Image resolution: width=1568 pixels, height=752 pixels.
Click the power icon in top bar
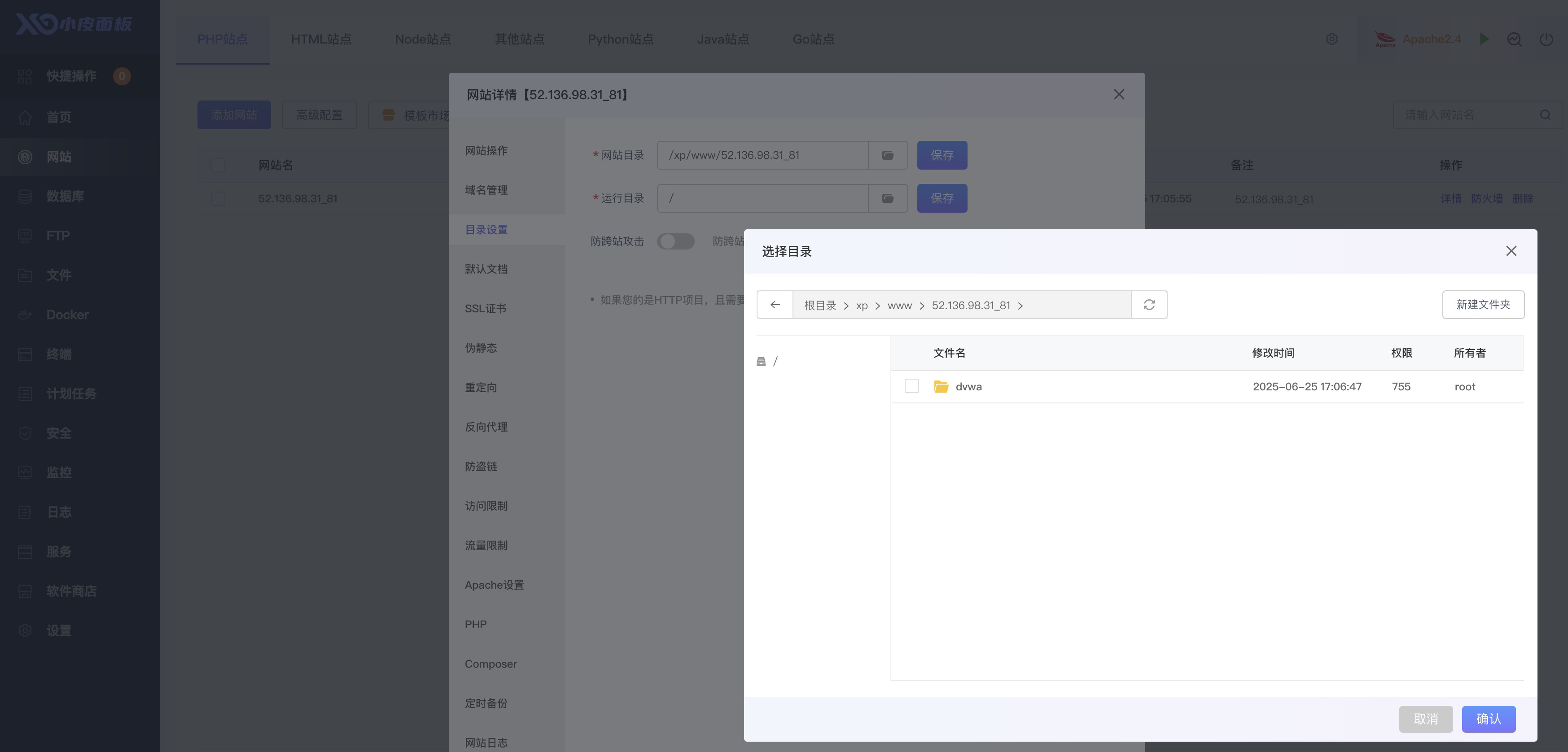pos(1546,39)
